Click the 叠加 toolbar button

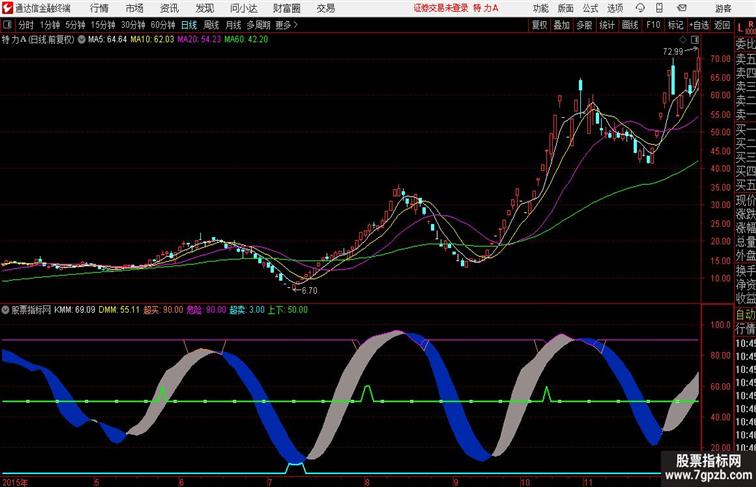(x=562, y=25)
